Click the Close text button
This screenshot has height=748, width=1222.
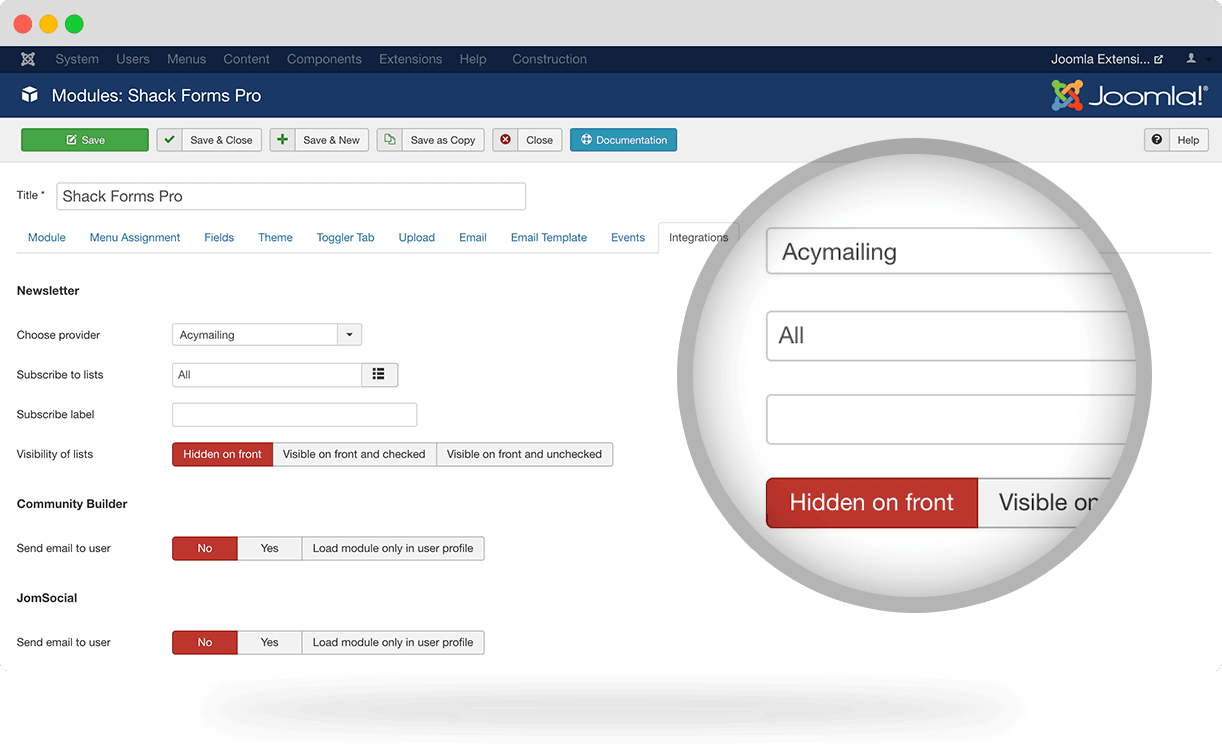539,140
